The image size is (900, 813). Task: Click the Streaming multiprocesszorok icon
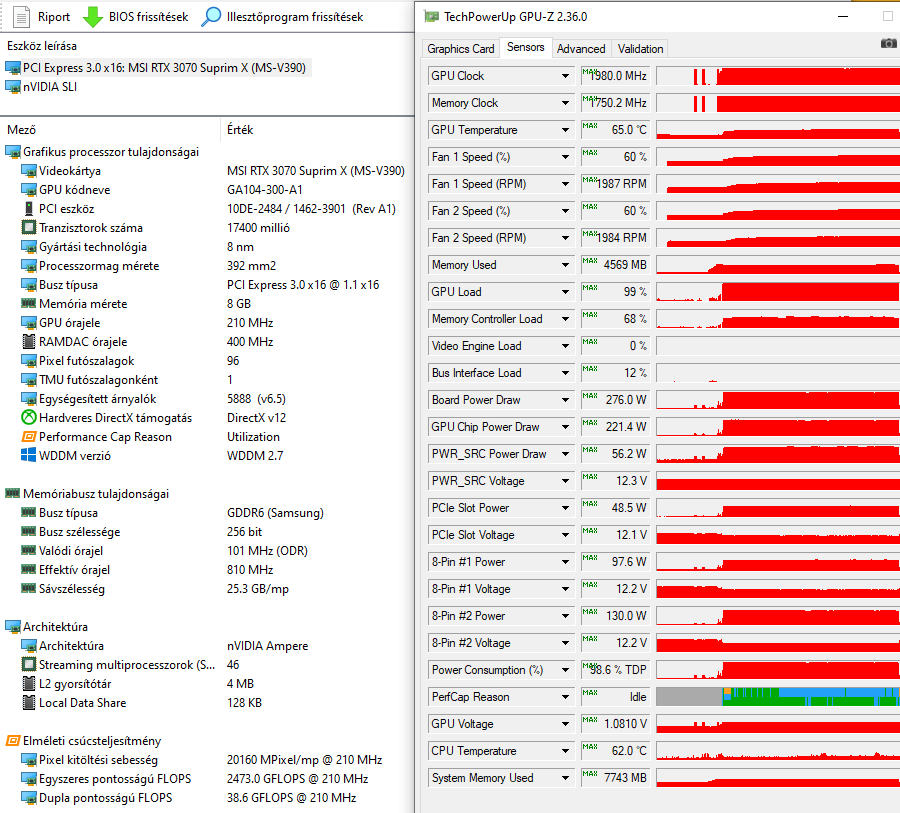pos(28,665)
